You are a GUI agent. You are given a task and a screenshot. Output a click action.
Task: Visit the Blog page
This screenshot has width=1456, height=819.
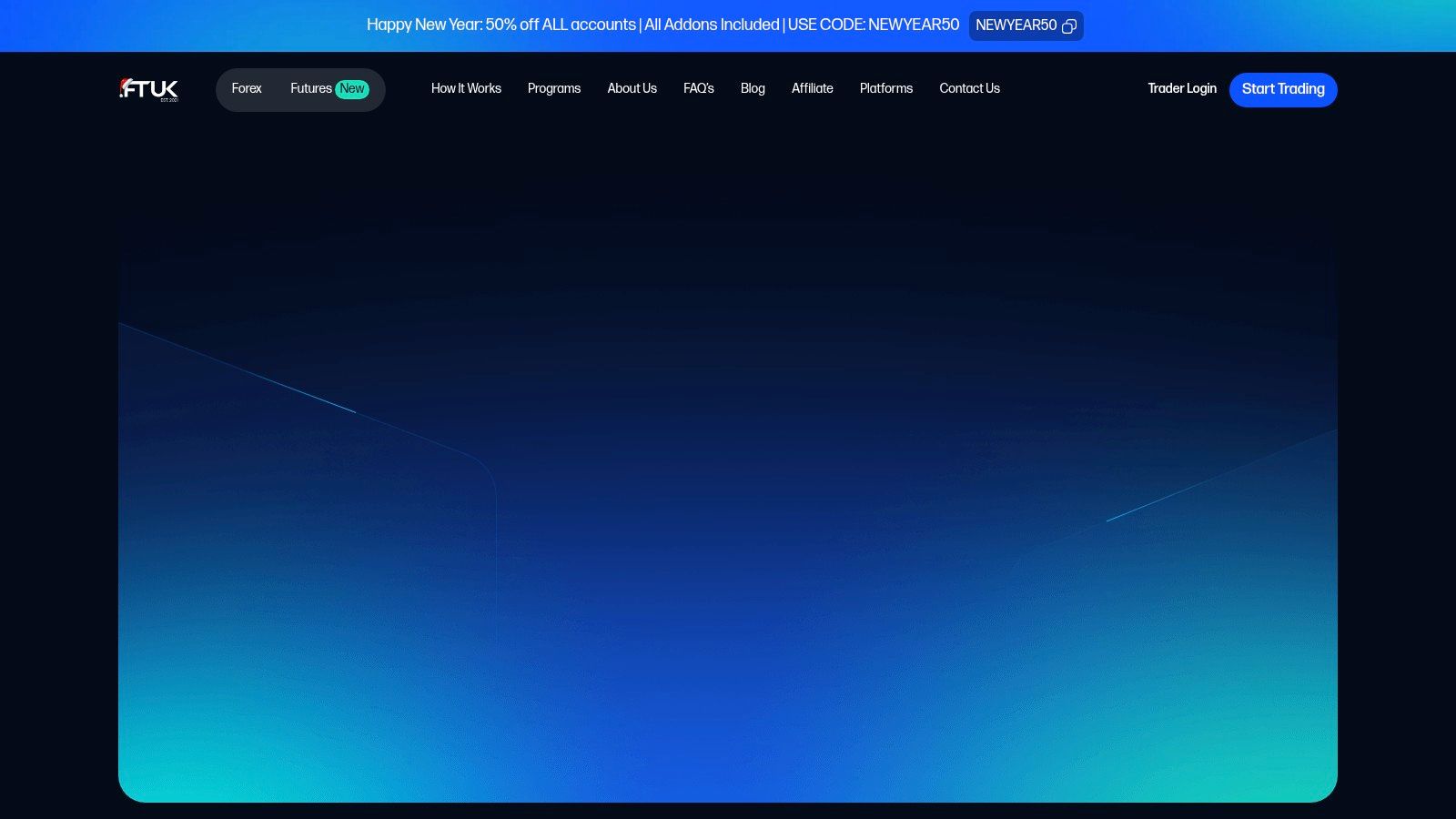pos(753,89)
